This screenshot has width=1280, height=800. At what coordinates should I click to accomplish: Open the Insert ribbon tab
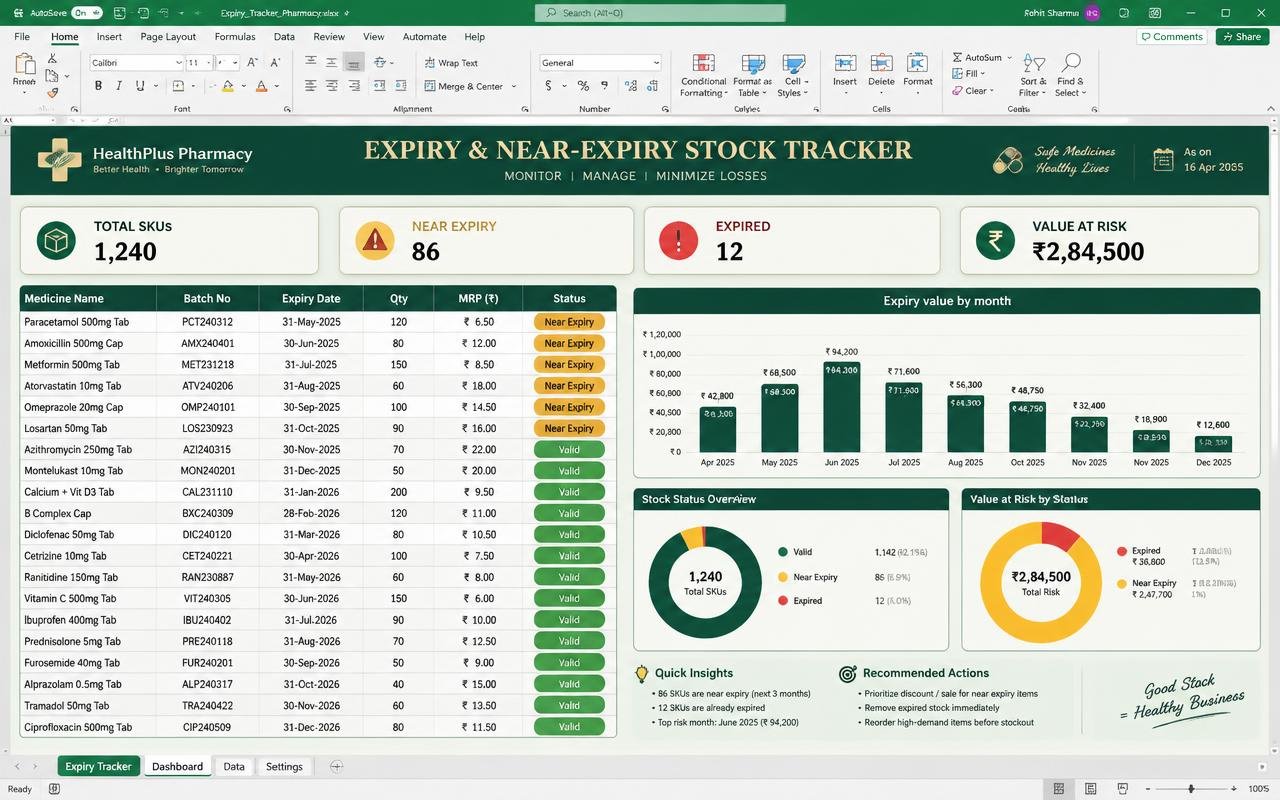(x=109, y=37)
